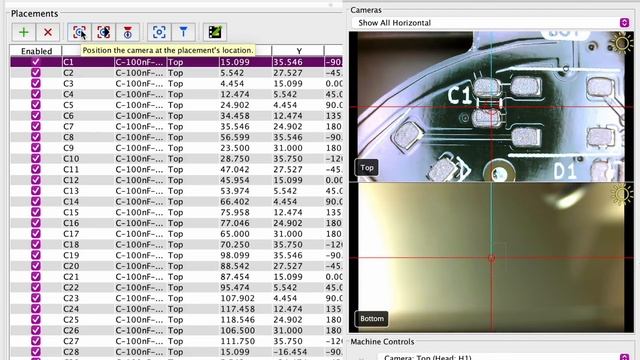Click the green board edit icon in Placements toolbar
The image size is (640, 360).
pos(215,32)
